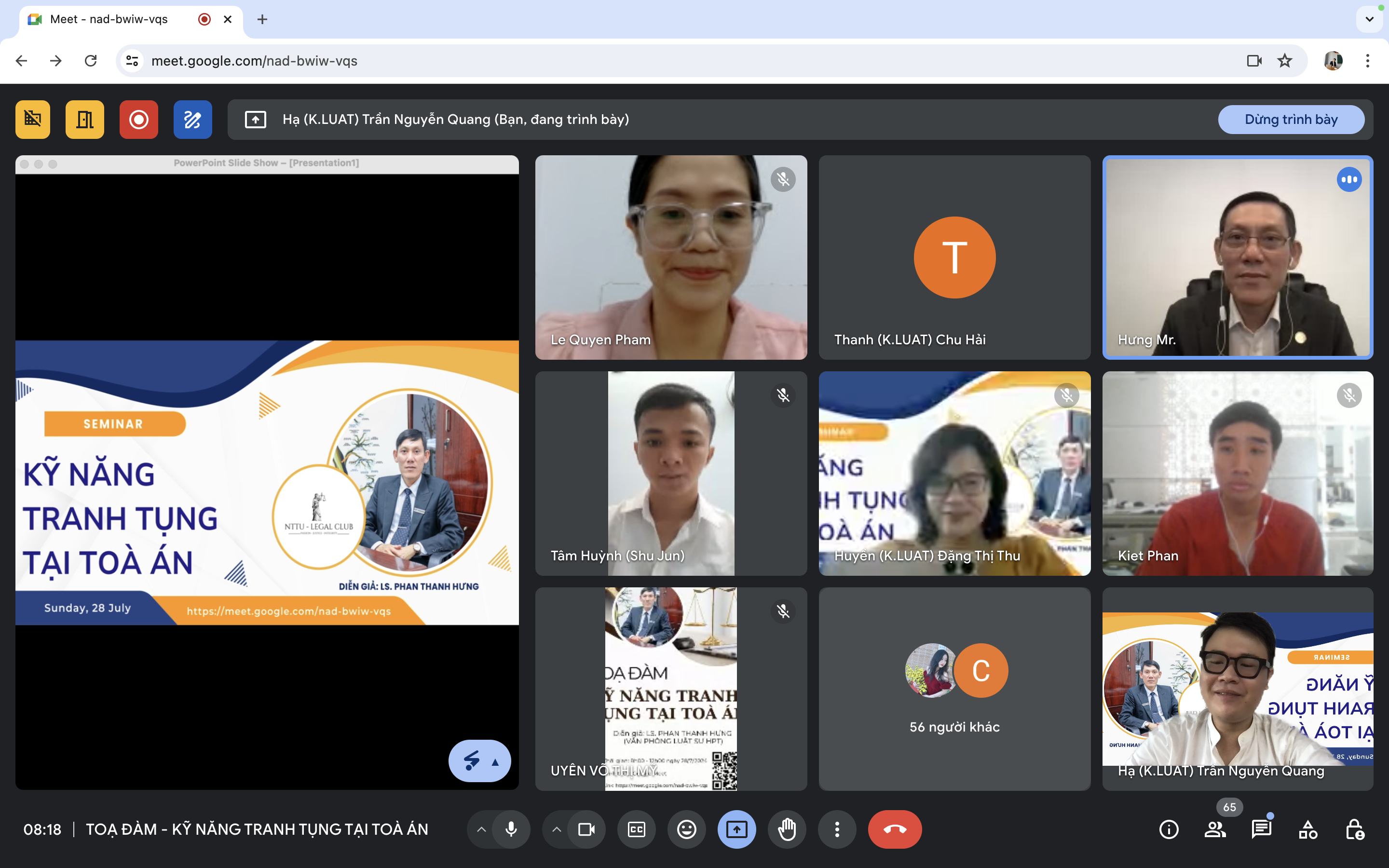
Task: Select the Meet nad-bwiw-vqs browser tab
Action: point(109,19)
